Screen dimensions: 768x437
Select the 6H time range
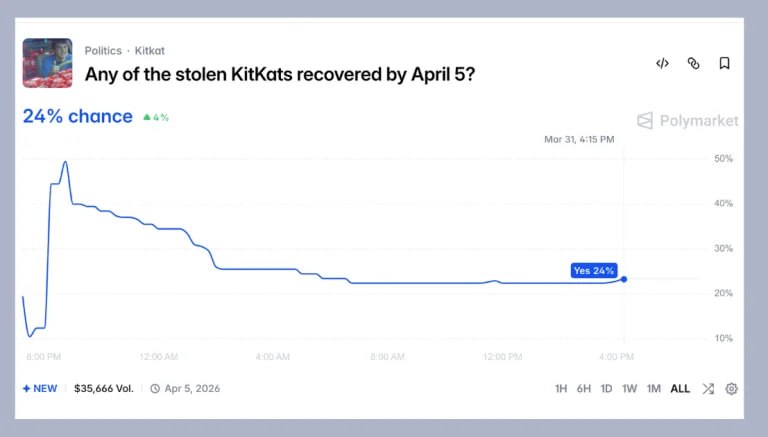pos(584,389)
